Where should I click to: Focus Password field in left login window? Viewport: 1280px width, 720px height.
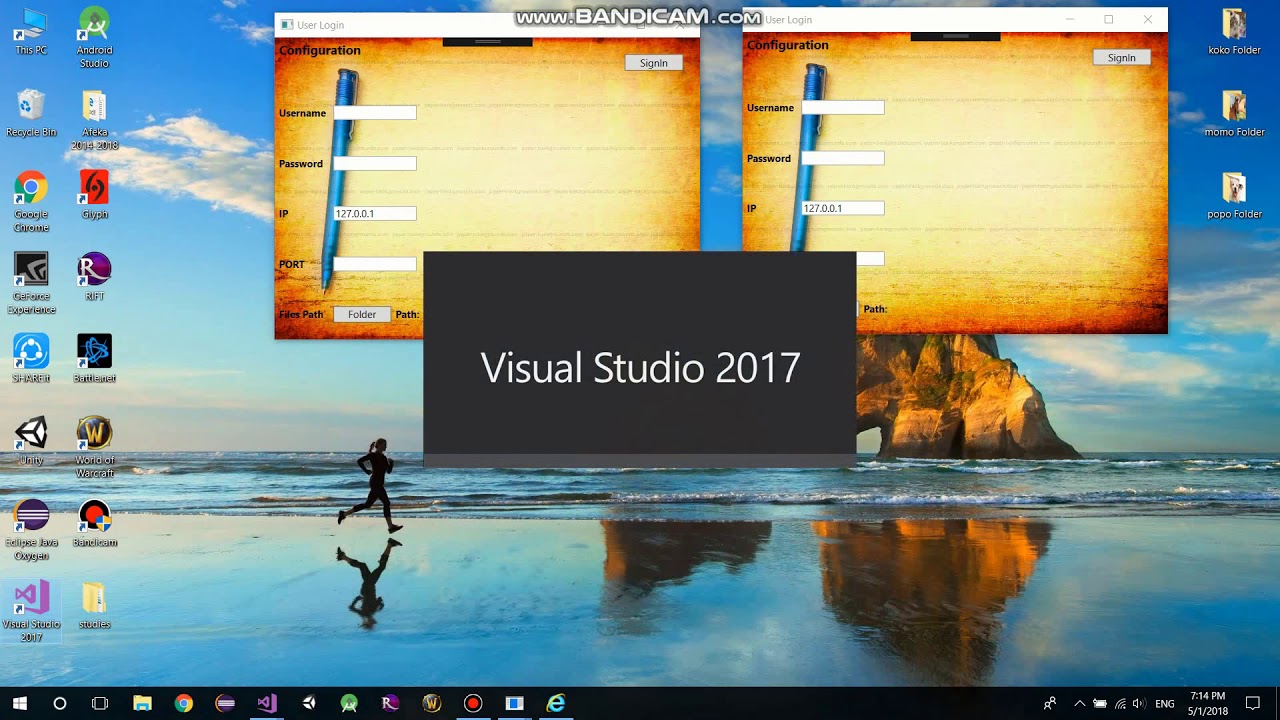[375, 163]
